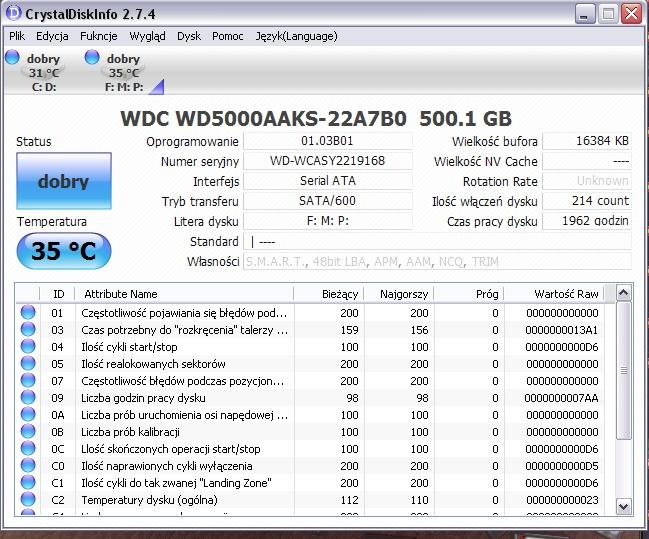
Task: Click the status icon for attribute C2
Action: point(28,499)
